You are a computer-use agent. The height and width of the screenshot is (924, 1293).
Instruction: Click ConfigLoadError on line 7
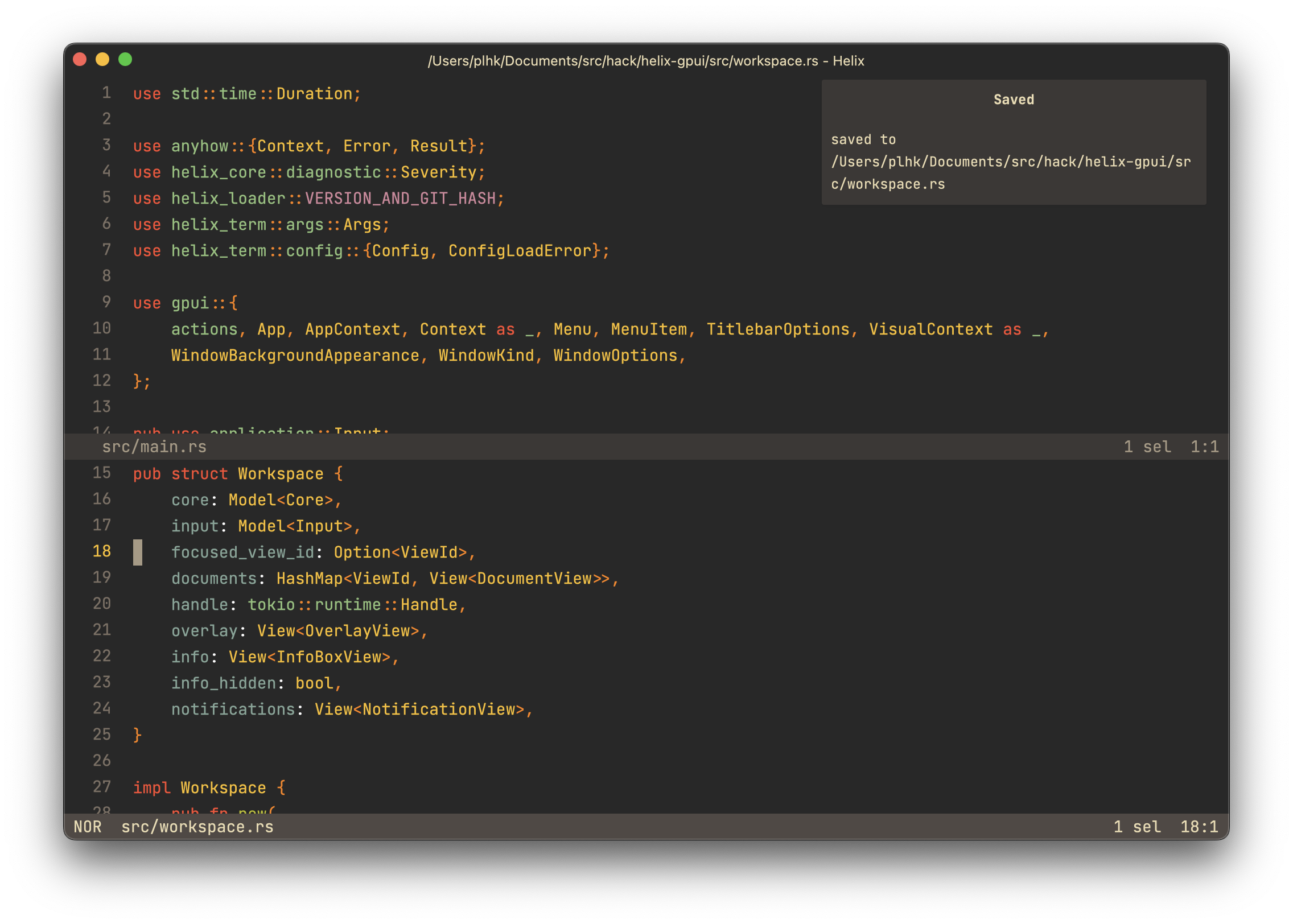click(x=520, y=251)
